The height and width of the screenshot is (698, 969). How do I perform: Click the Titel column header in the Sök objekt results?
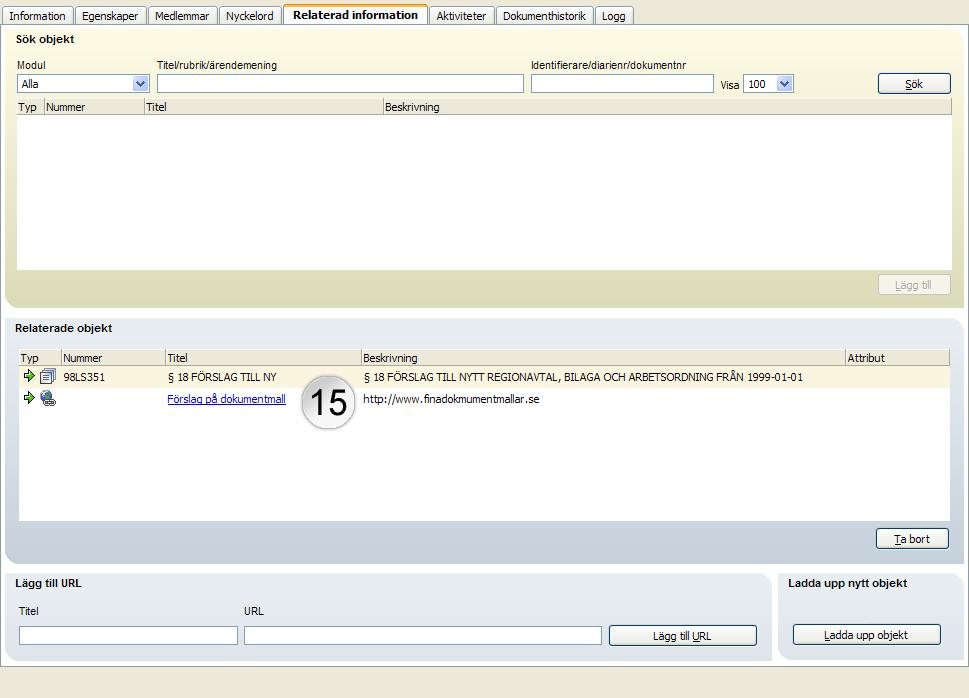(x=264, y=107)
